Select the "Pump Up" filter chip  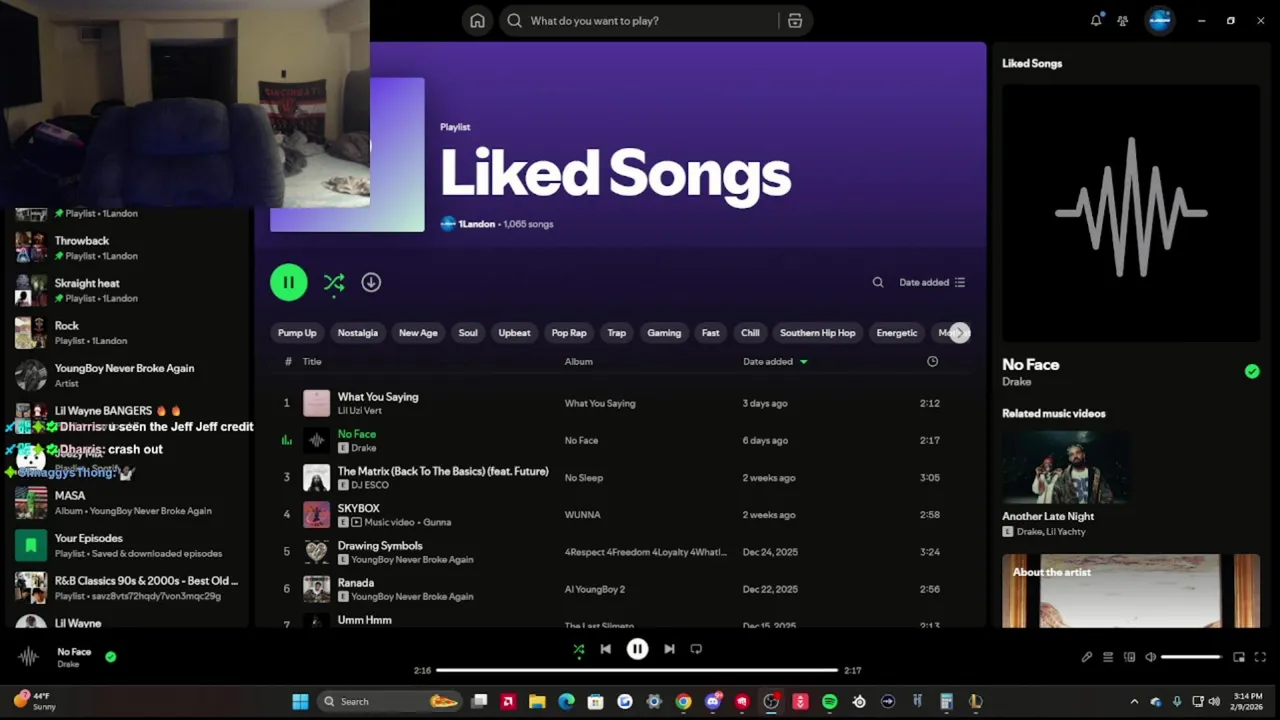(x=297, y=333)
